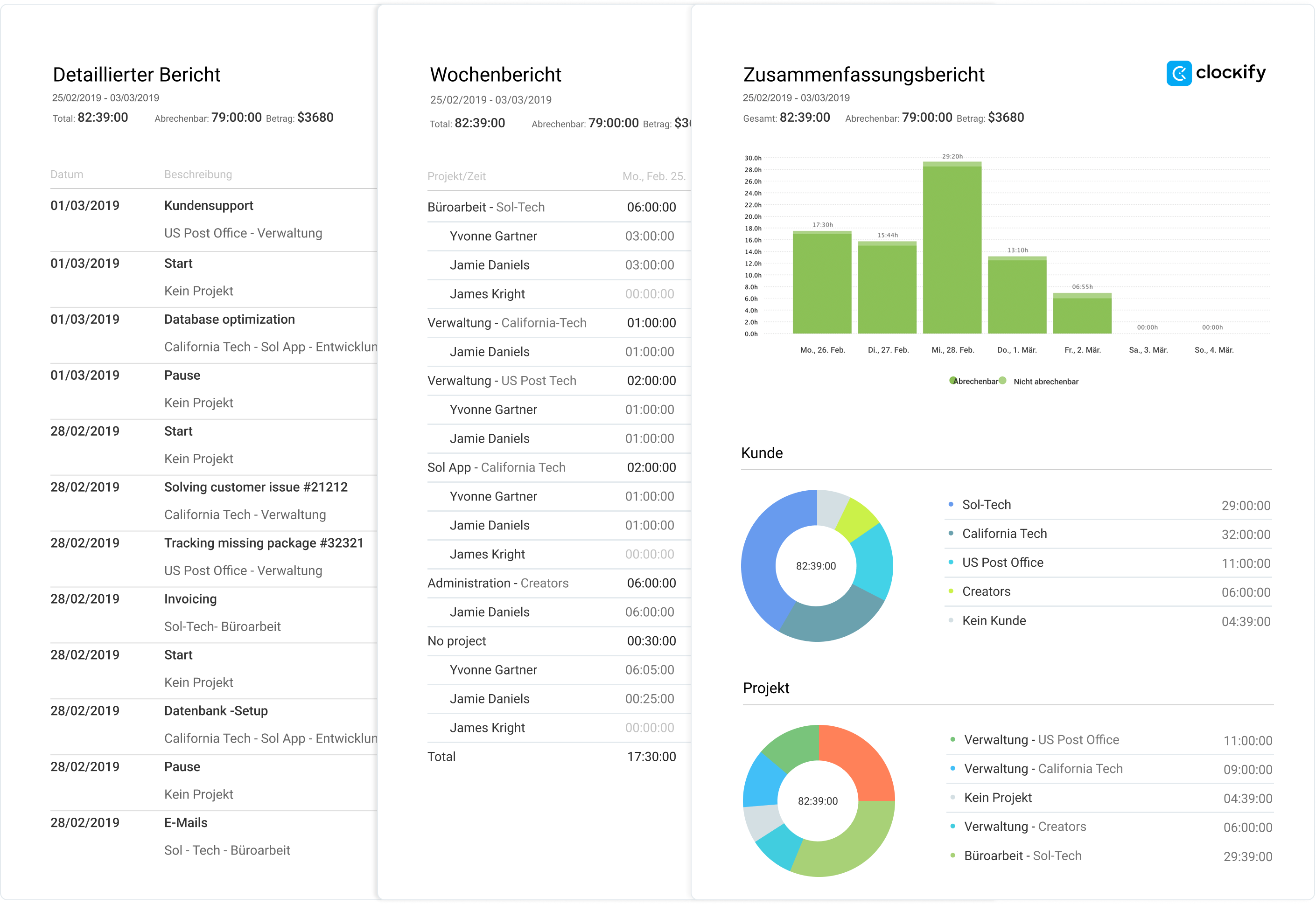
Task: Collapse the Administration - Creators project row
Action: (497, 584)
